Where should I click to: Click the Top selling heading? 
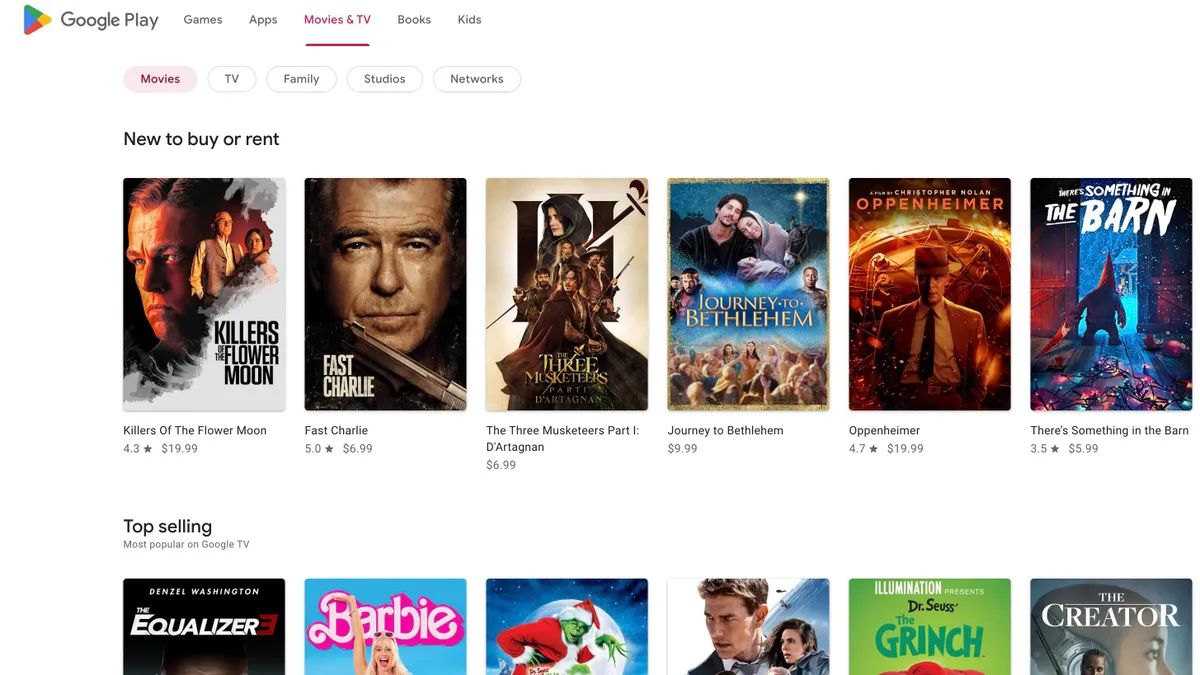(x=167, y=526)
